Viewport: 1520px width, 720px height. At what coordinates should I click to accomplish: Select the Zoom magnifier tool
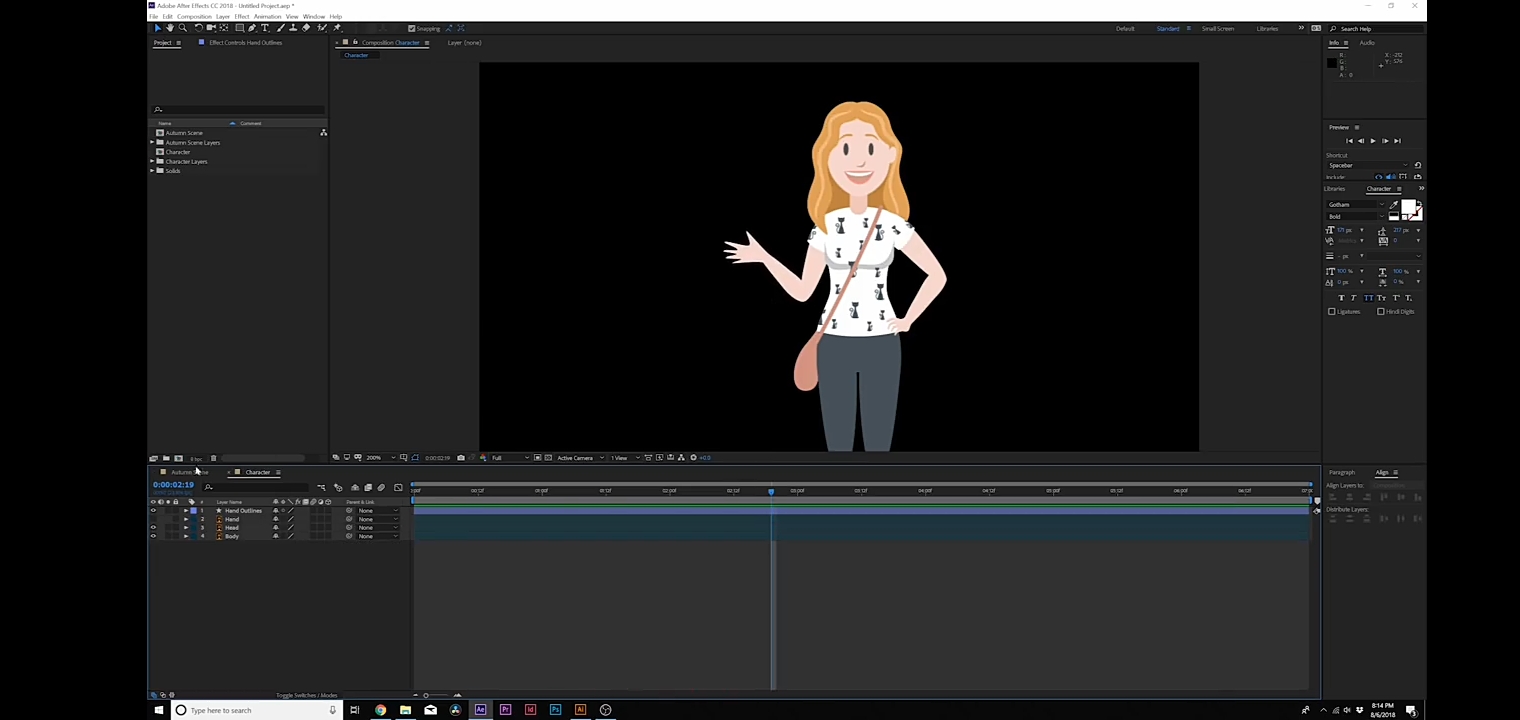(x=182, y=28)
